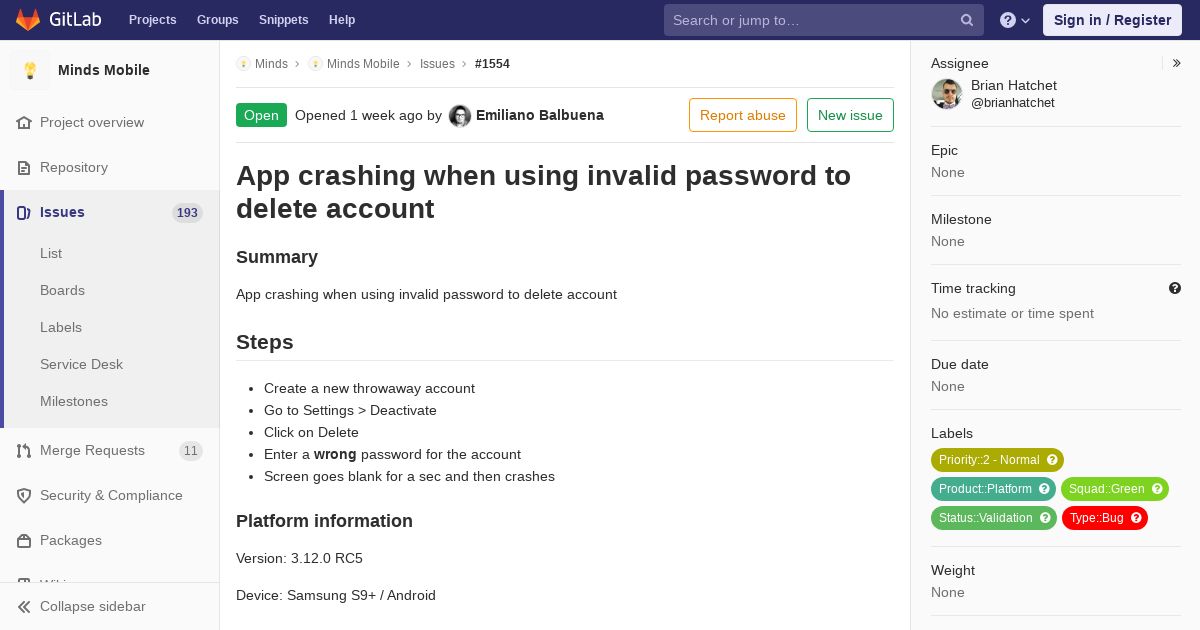Click the New issue button
Screen dimensions: 1200x630
(850, 115)
